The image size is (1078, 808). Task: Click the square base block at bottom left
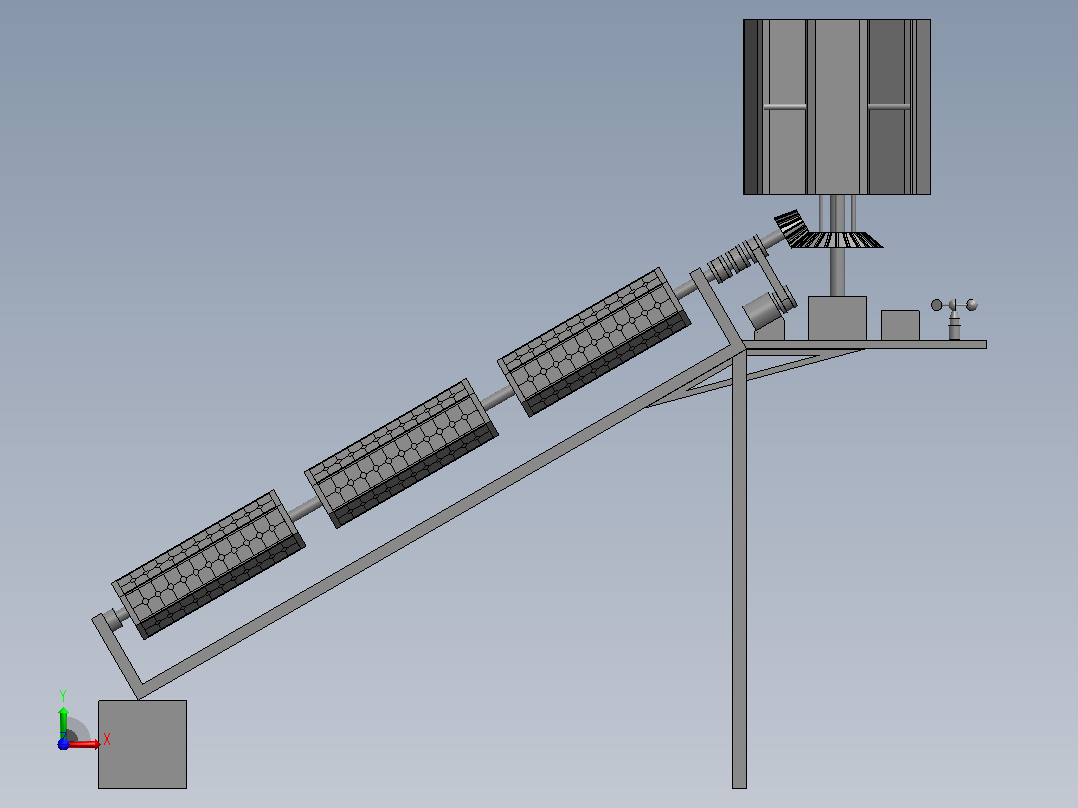(142, 744)
